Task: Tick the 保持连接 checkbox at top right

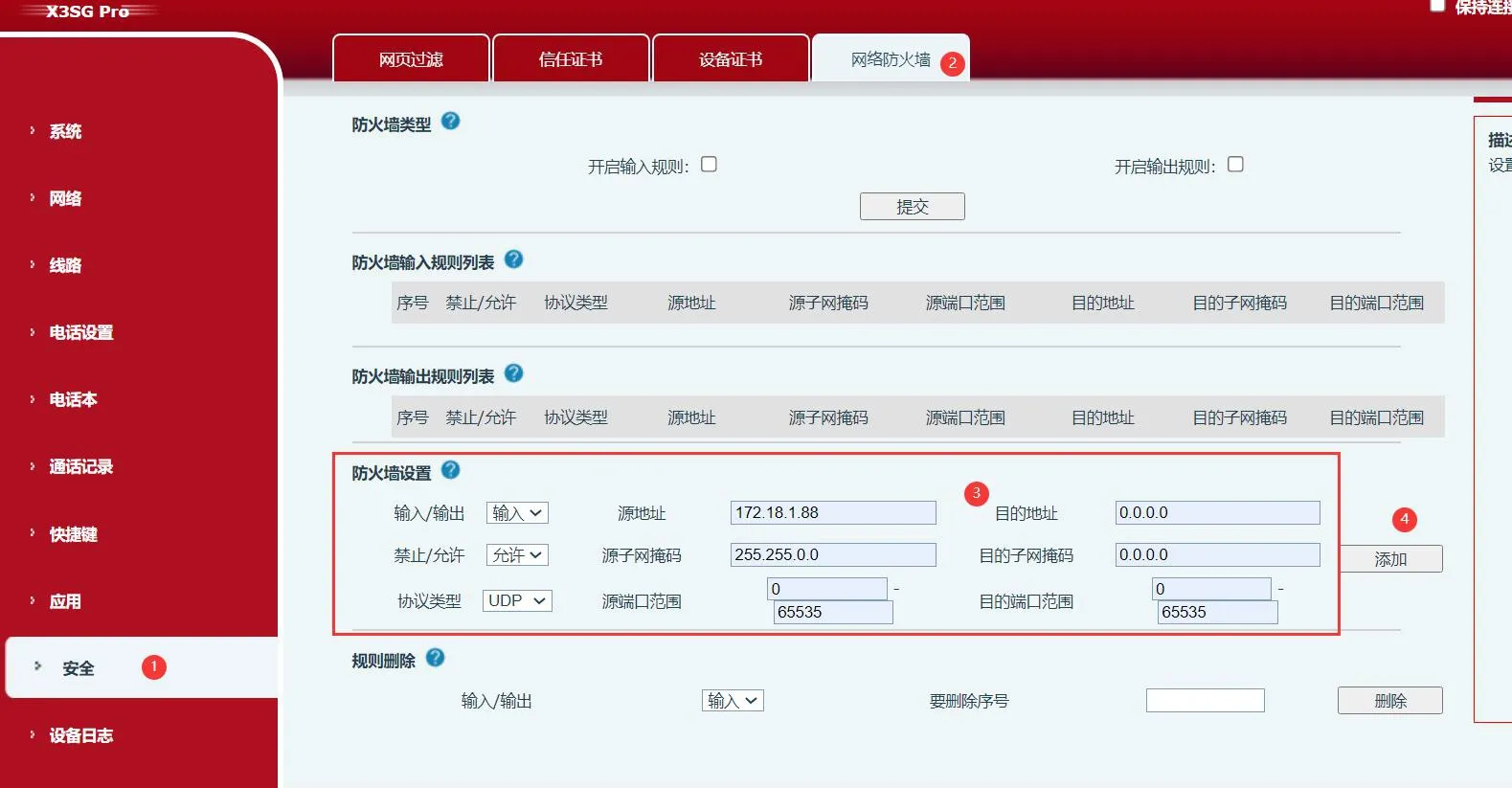Action: tap(1437, 6)
